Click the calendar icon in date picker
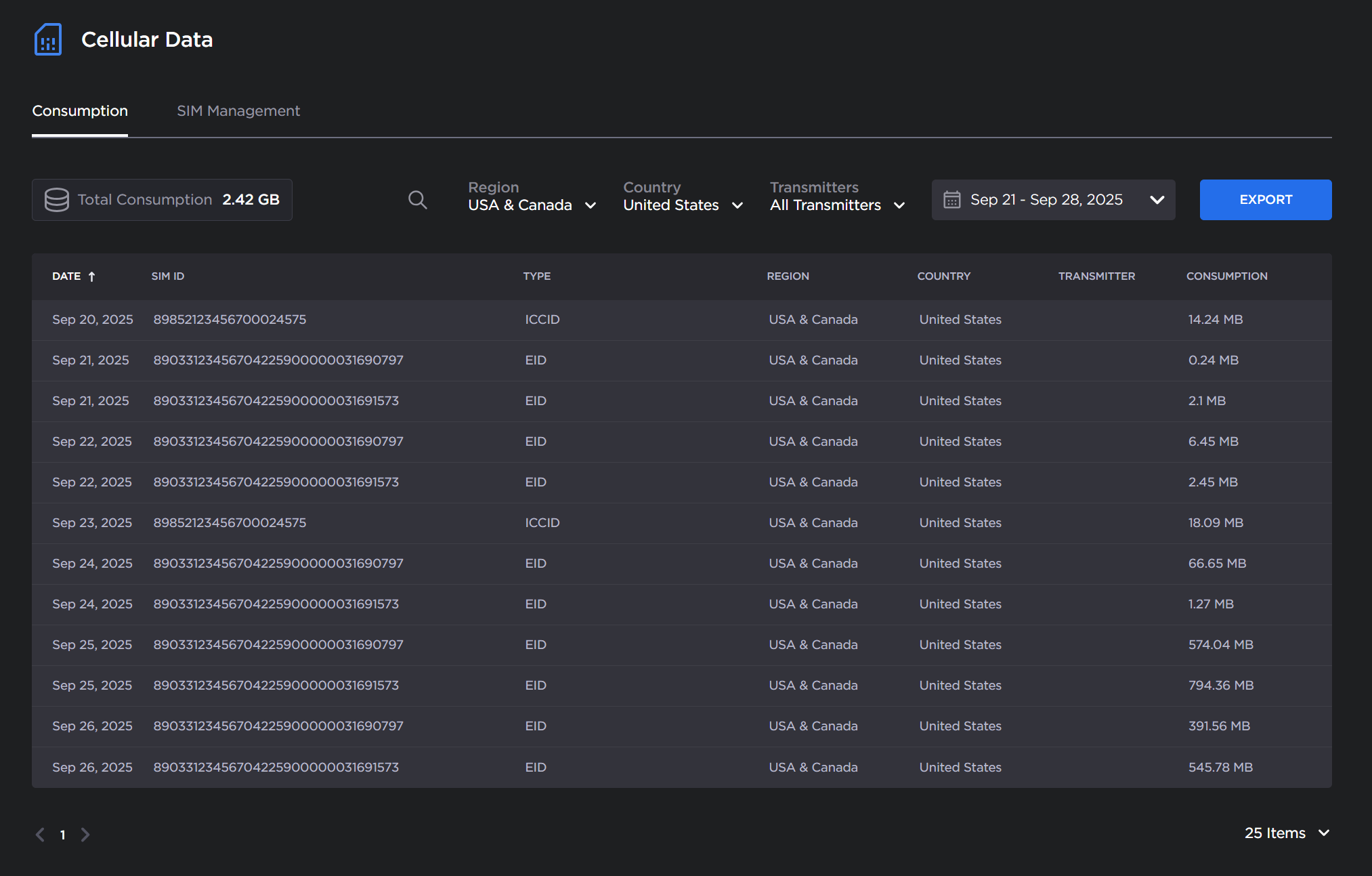The image size is (1372, 876). pos(951,200)
